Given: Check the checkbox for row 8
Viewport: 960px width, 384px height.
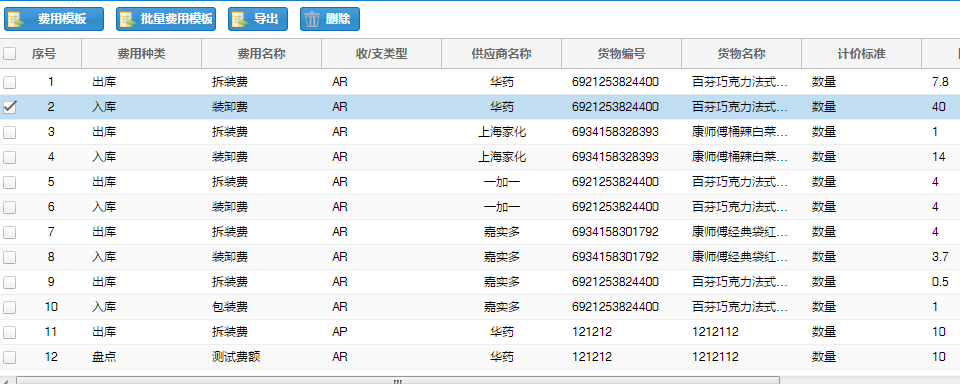Looking at the screenshot, I should point(10,257).
